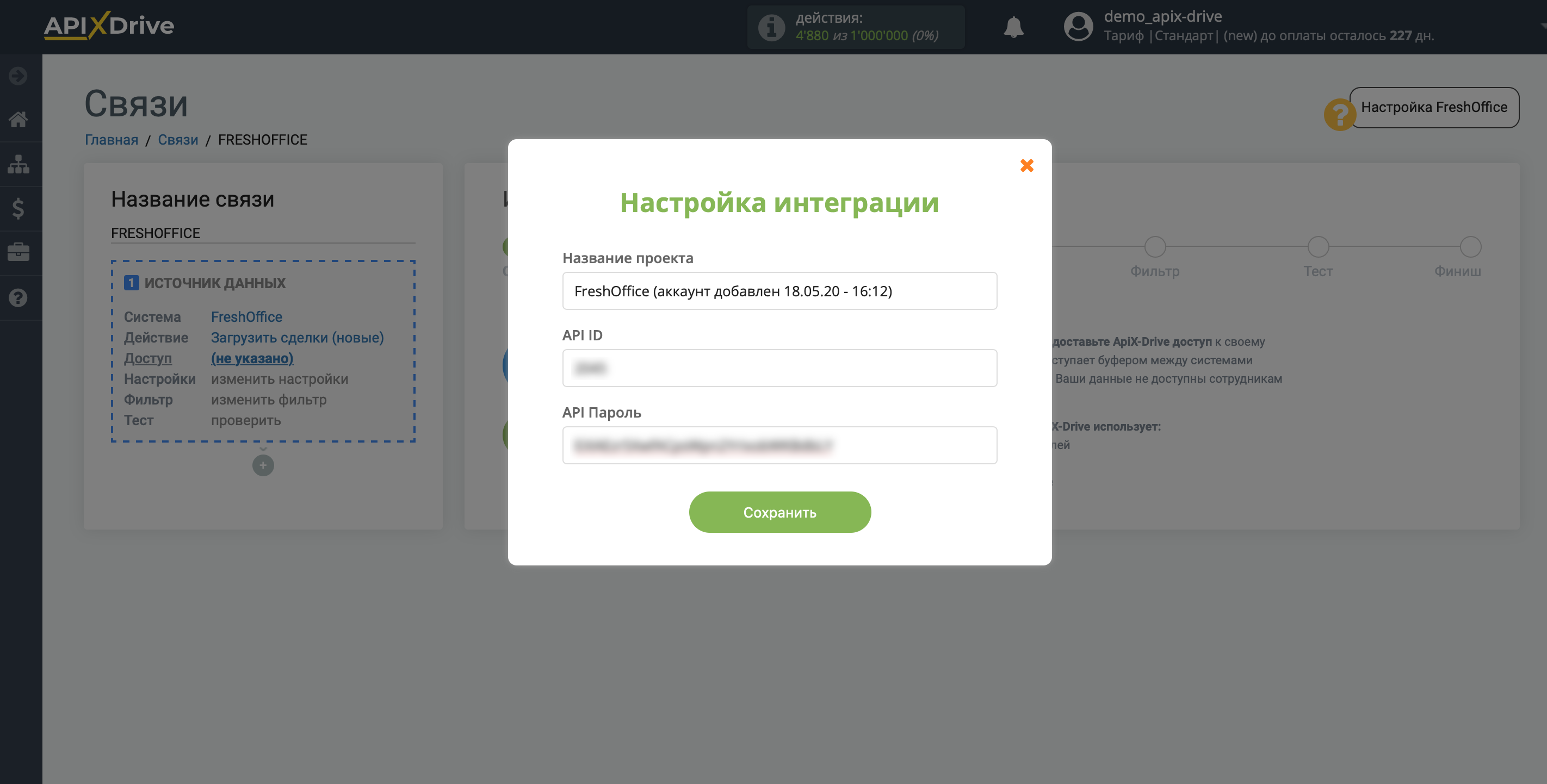Viewport: 1547px width, 784px height.
Task: Open the home icon in sidebar
Action: pyautogui.click(x=18, y=120)
